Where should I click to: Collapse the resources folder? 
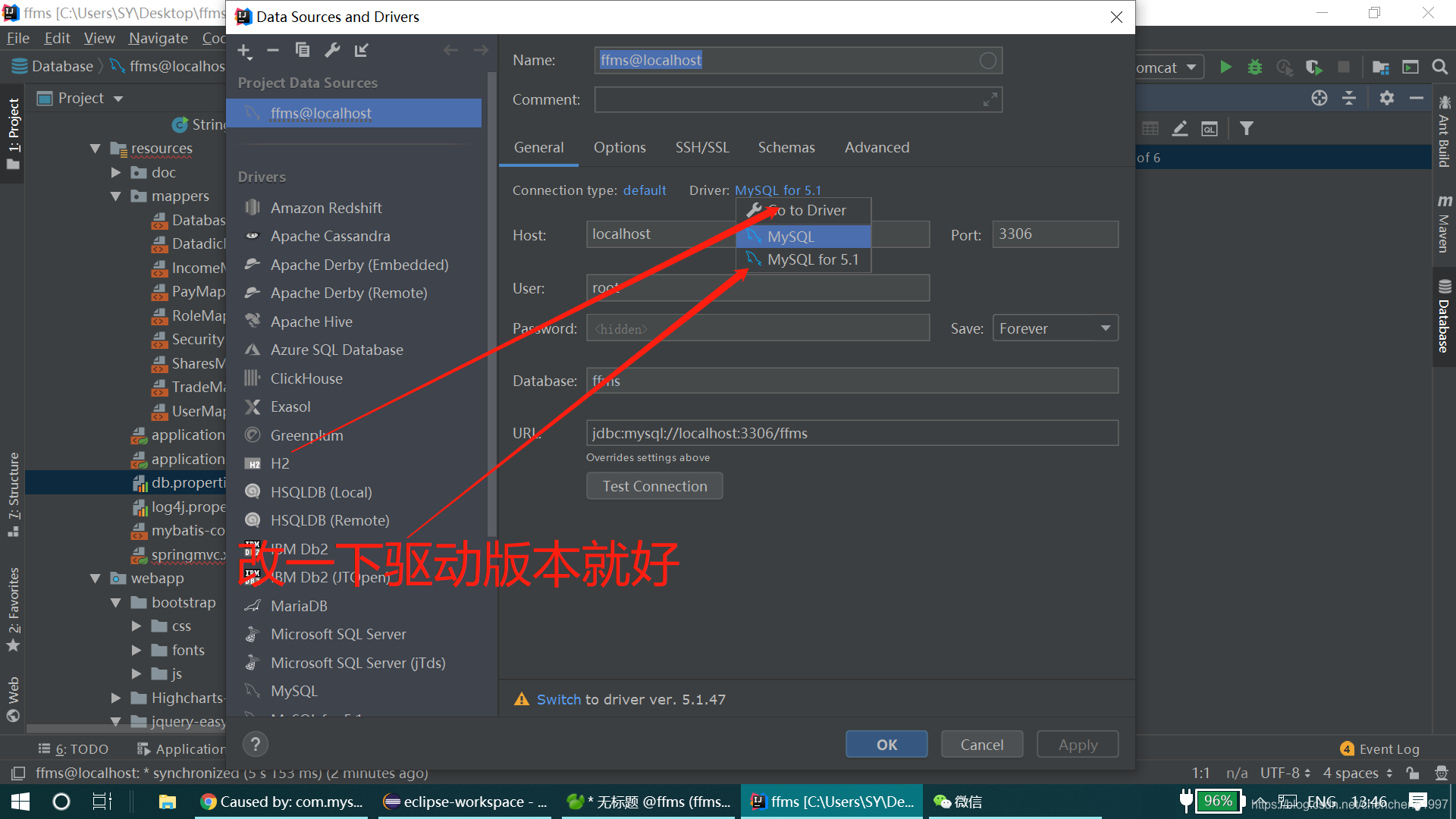pos(95,149)
